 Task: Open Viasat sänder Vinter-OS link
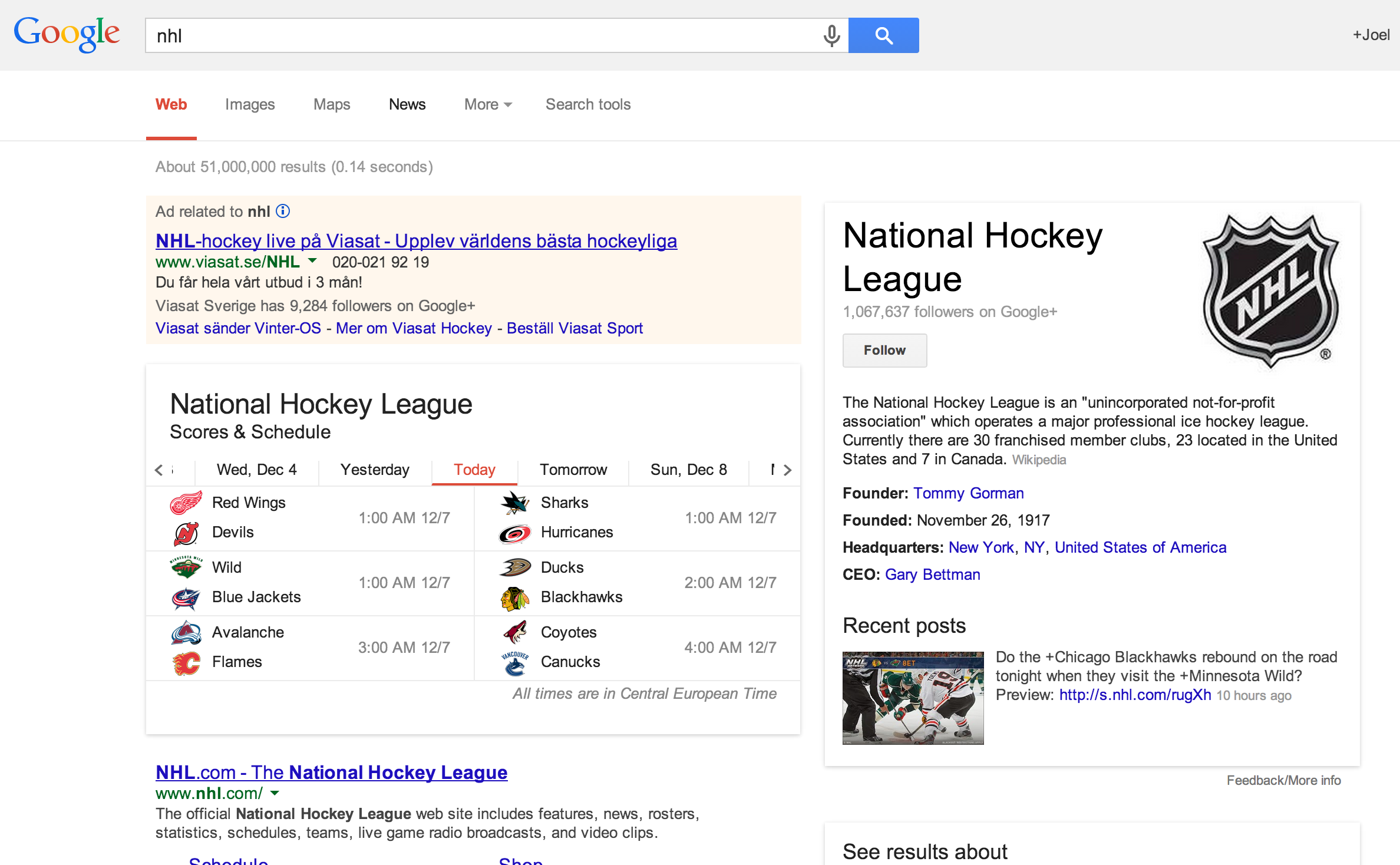tap(238, 328)
